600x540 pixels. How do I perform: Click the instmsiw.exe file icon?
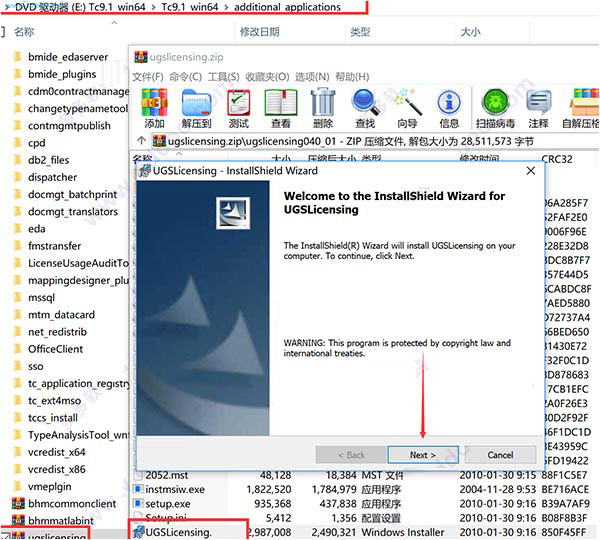tap(138, 489)
